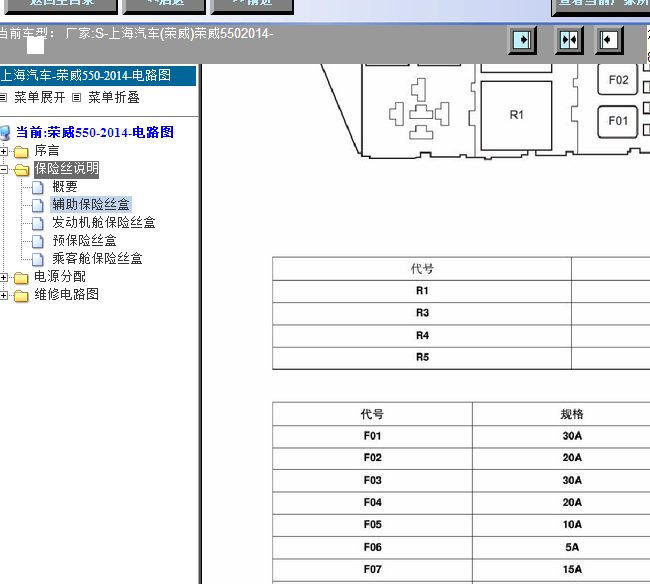Click the >>前进 forward button
The height and width of the screenshot is (584, 650).
(x=252, y=6)
